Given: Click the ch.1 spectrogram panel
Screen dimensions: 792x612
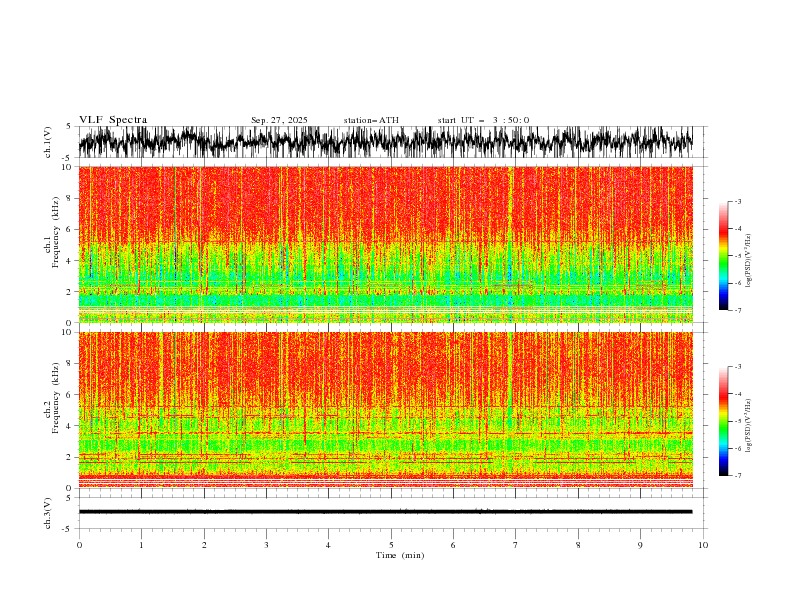Looking at the screenshot, I should coord(386,244).
